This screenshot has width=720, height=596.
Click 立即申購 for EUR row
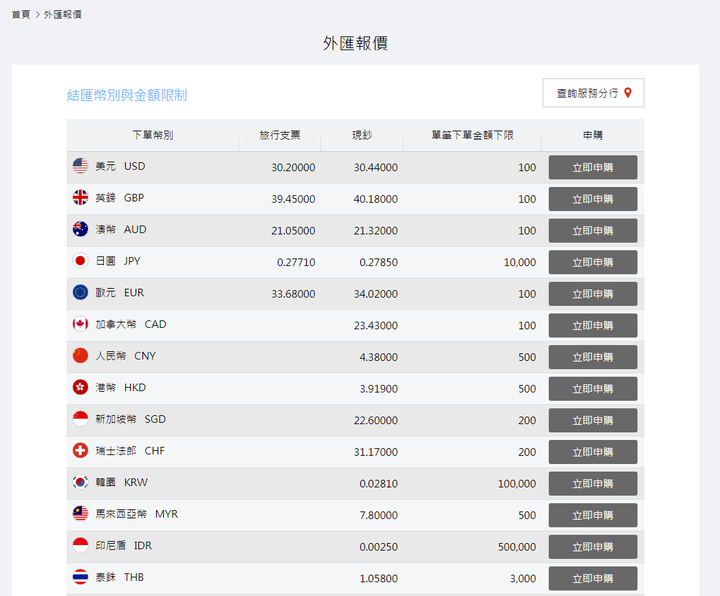(x=593, y=294)
